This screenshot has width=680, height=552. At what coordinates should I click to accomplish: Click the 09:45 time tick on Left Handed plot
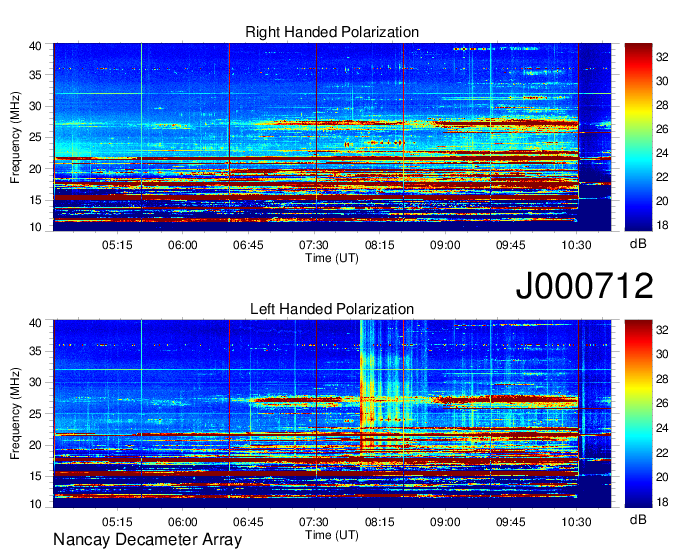pyautogui.click(x=510, y=522)
